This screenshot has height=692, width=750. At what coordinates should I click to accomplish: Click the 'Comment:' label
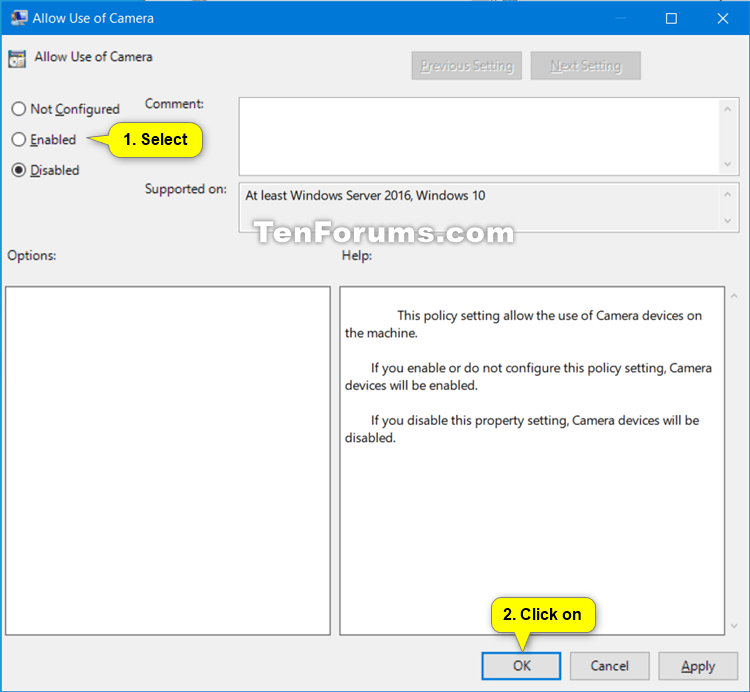point(174,104)
